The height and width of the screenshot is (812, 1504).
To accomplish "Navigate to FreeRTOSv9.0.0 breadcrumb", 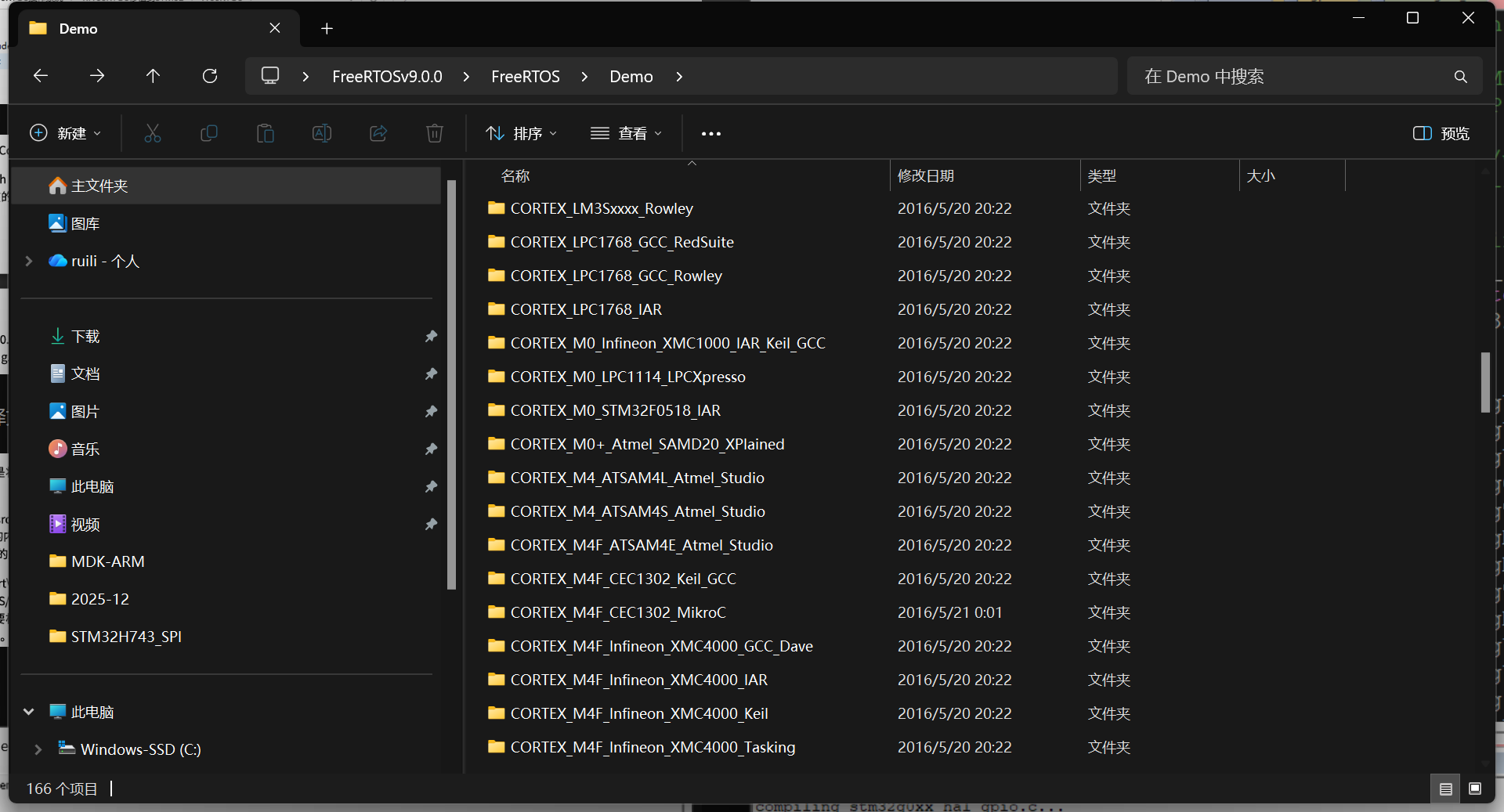I will [387, 77].
